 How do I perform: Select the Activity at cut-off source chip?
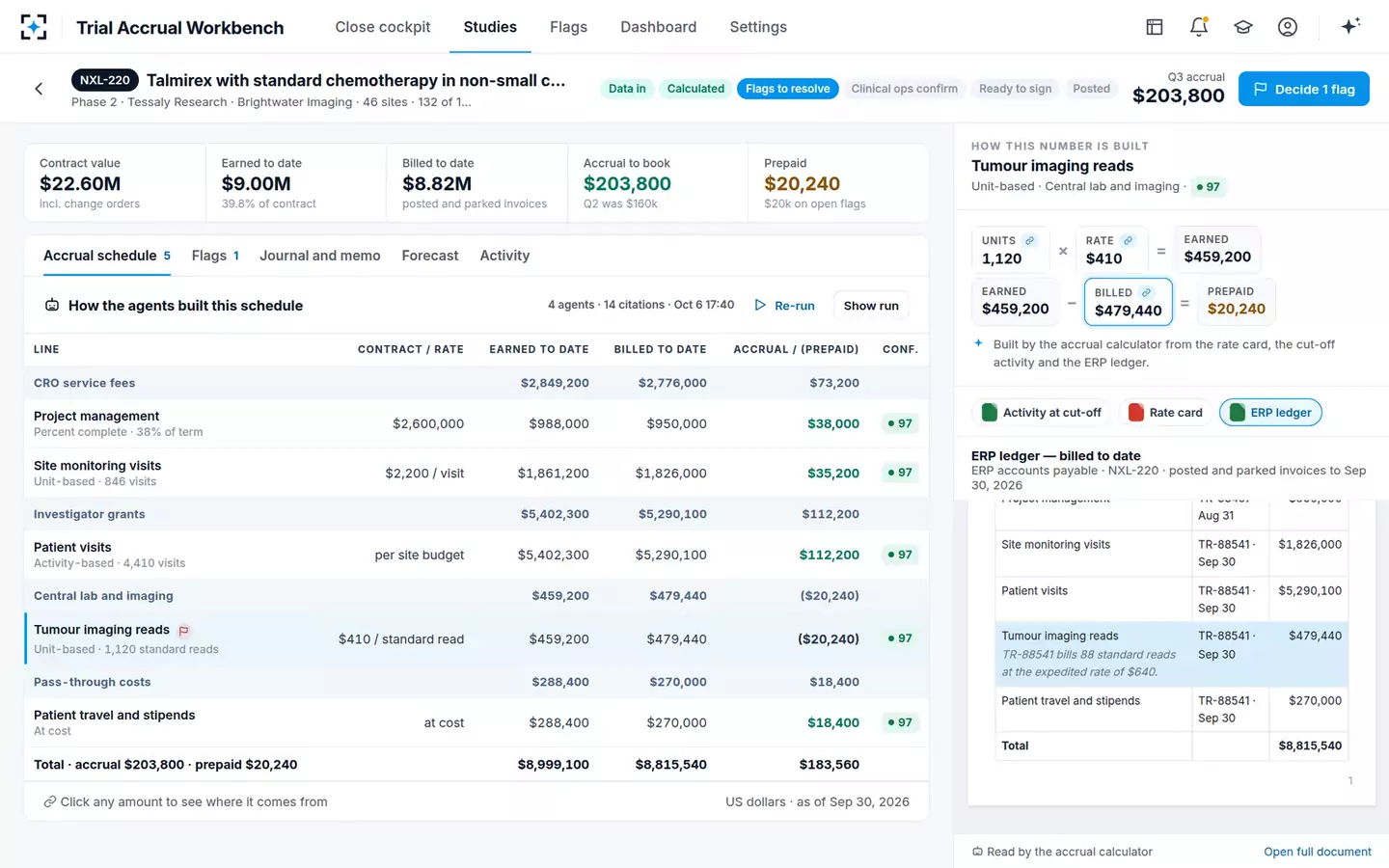(1042, 413)
